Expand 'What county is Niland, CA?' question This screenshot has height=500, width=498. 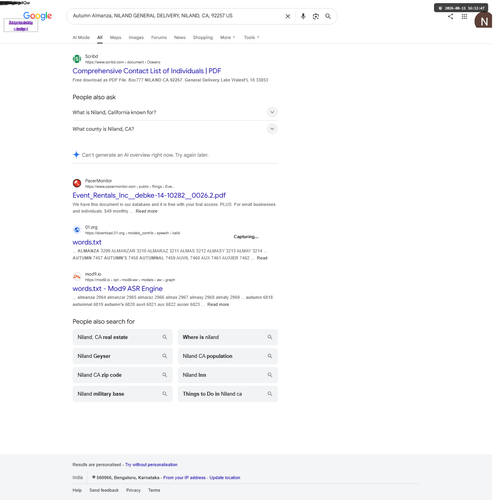coord(175,129)
